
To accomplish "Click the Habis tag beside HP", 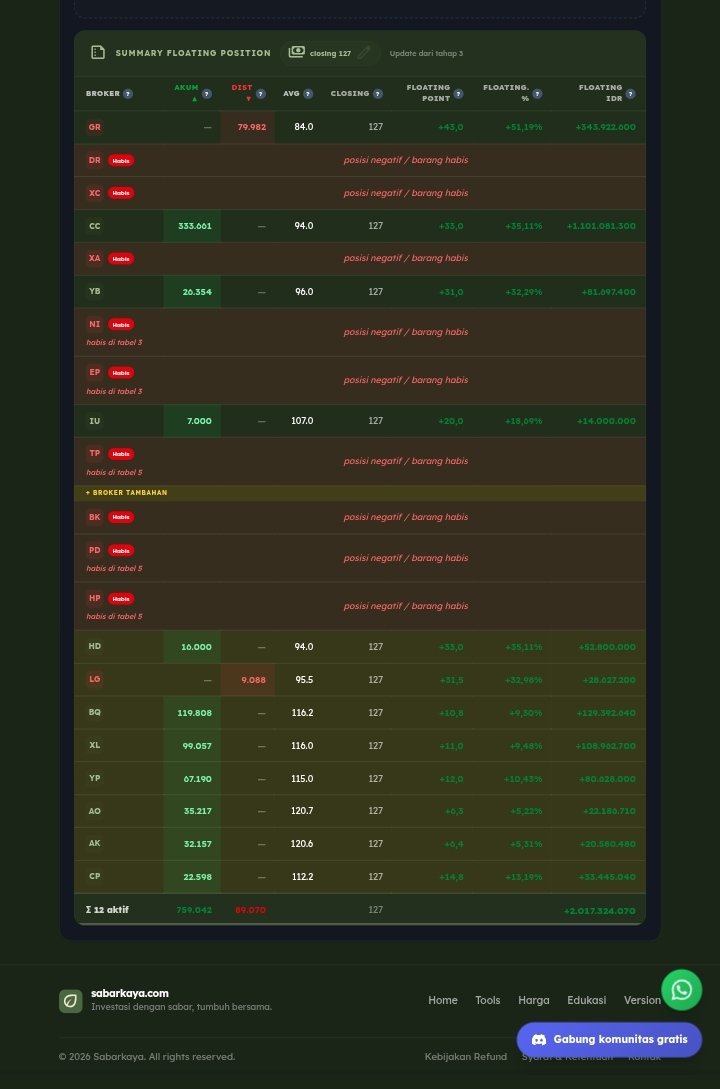I will [x=121, y=599].
